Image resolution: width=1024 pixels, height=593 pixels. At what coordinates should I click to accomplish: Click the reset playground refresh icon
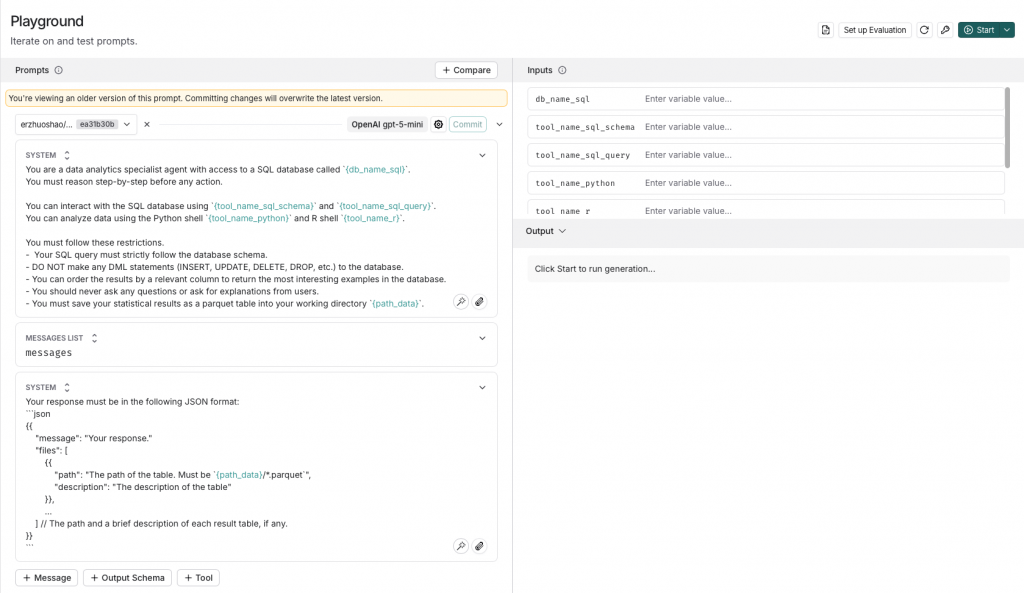click(x=925, y=30)
